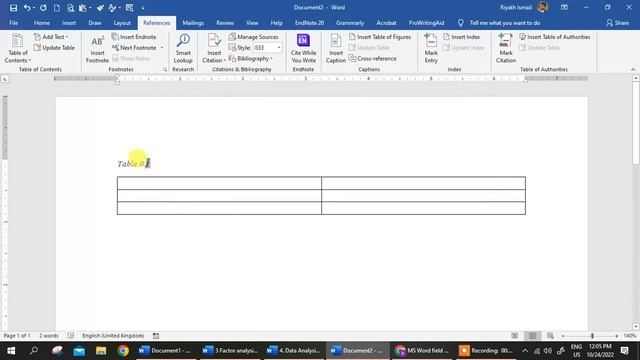Switch to 3 Factor analysis taskbar window
The image size is (640, 360).
point(231,351)
